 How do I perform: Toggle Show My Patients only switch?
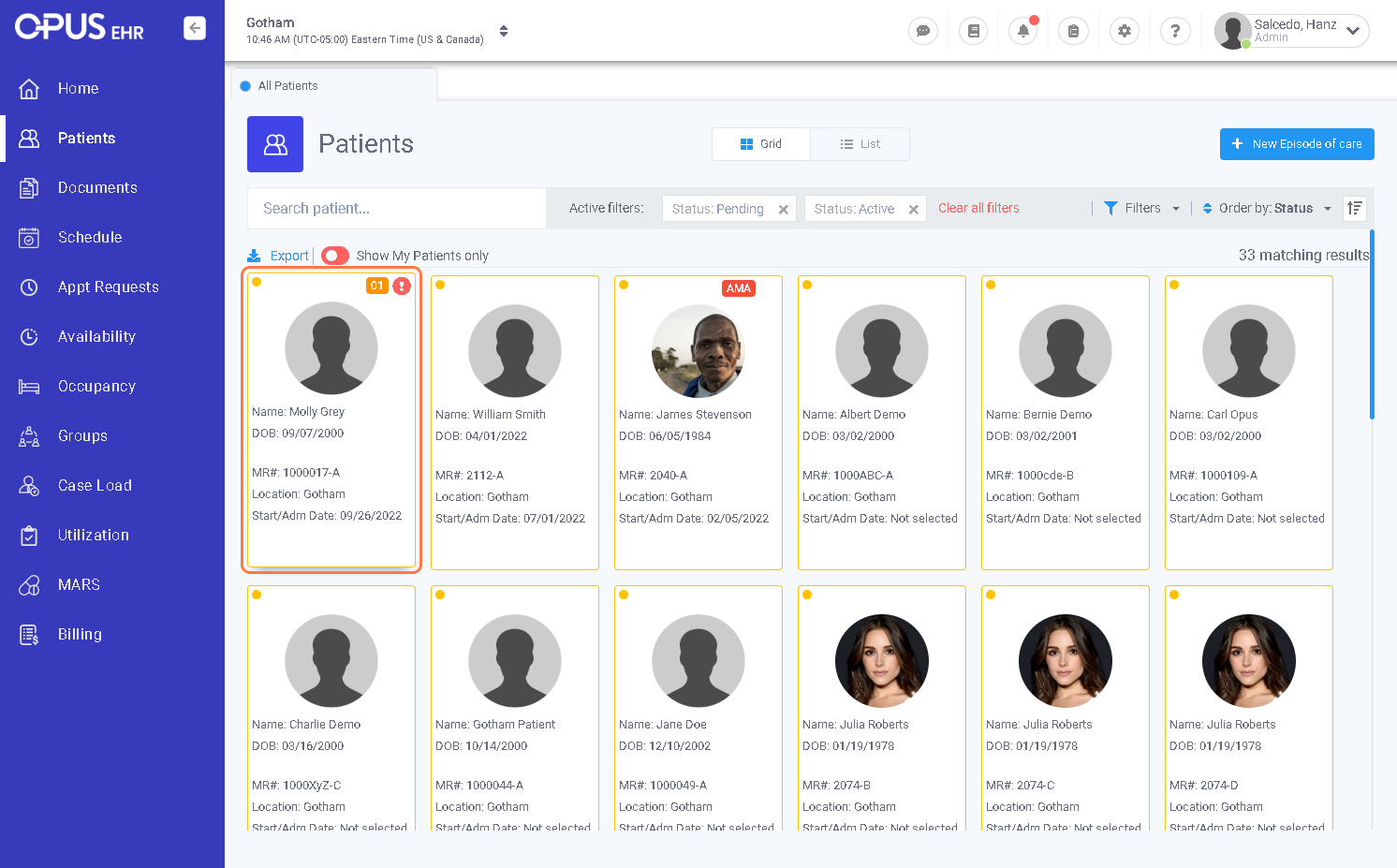click(334, 256)
